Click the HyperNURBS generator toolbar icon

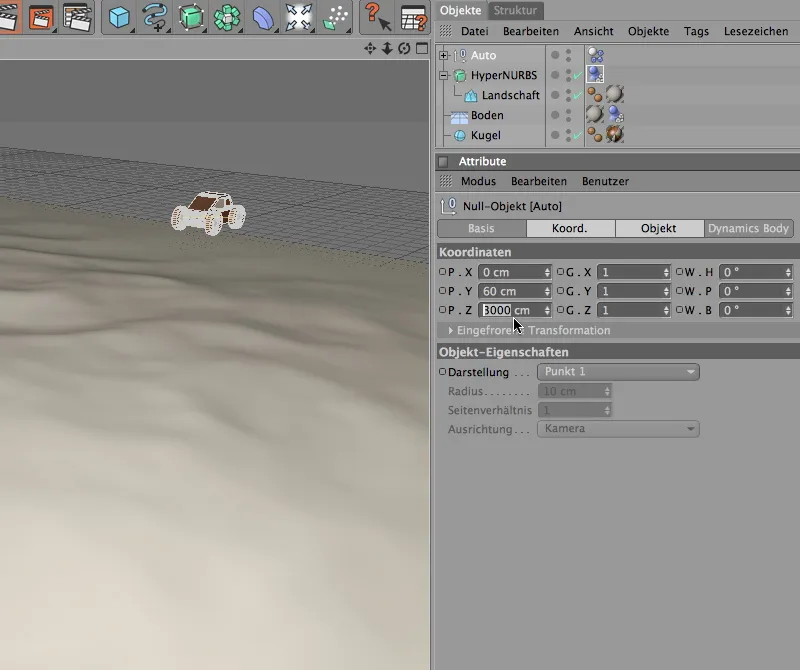tap(190, 17)
